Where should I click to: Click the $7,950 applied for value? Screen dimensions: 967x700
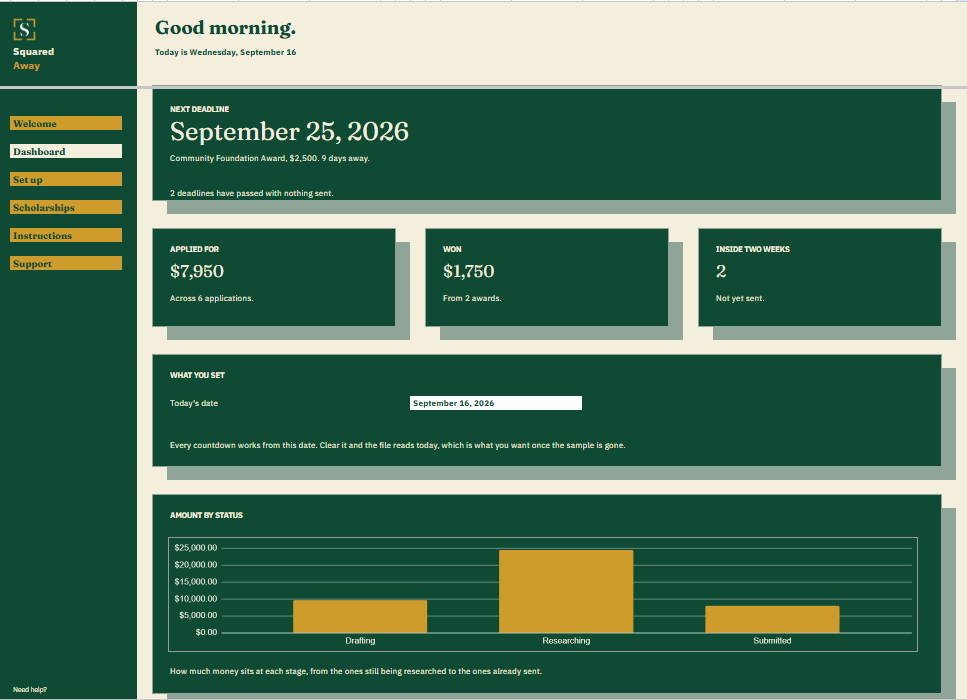point(197,271)
